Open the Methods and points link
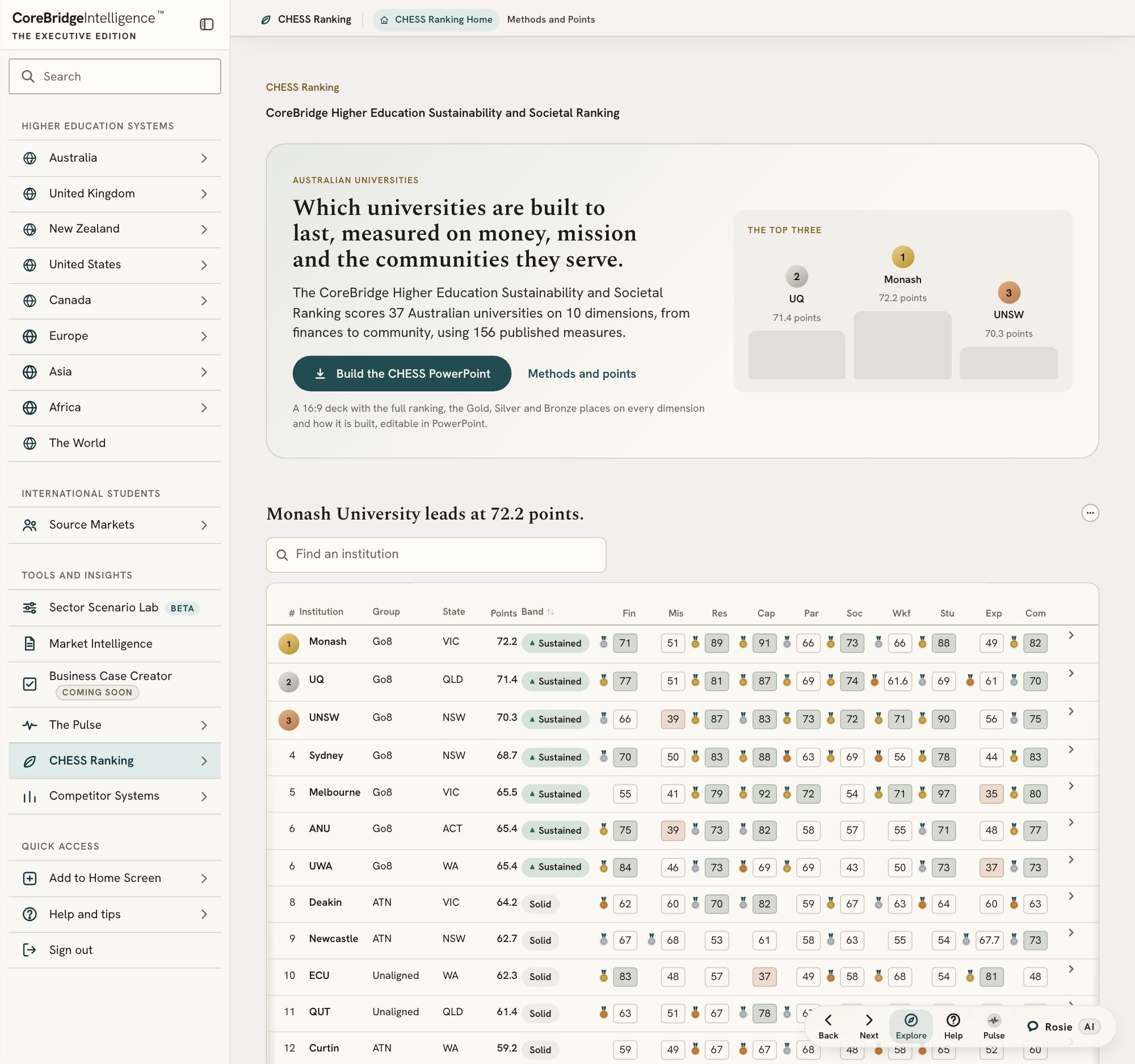This screenshot has height=1064, width=1135. [x=581, y=374]
